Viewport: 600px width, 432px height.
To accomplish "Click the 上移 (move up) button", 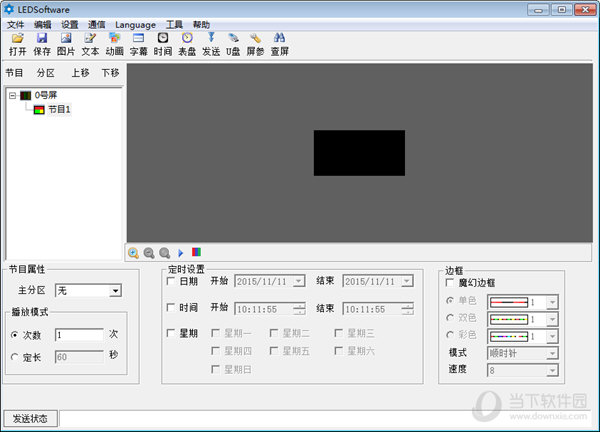I will pos(80,73).
